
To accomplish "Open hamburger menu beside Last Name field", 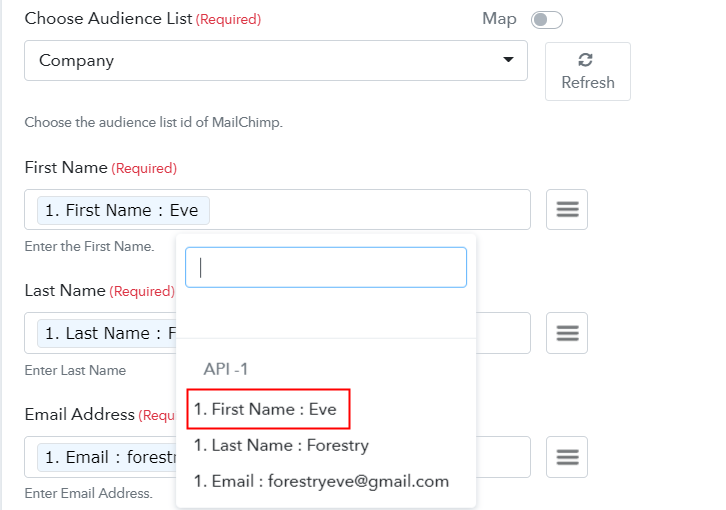I will (x=567, y=333).
